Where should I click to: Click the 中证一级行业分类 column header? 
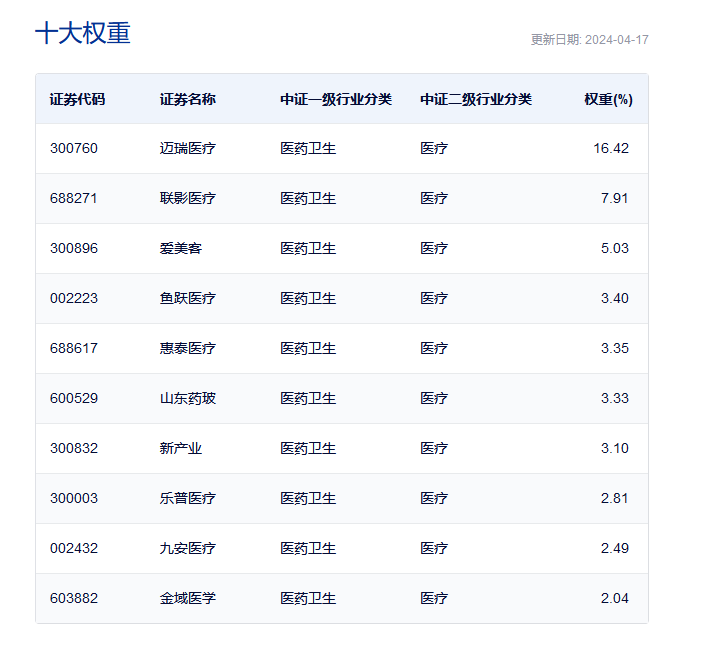[x=336, y=99]
